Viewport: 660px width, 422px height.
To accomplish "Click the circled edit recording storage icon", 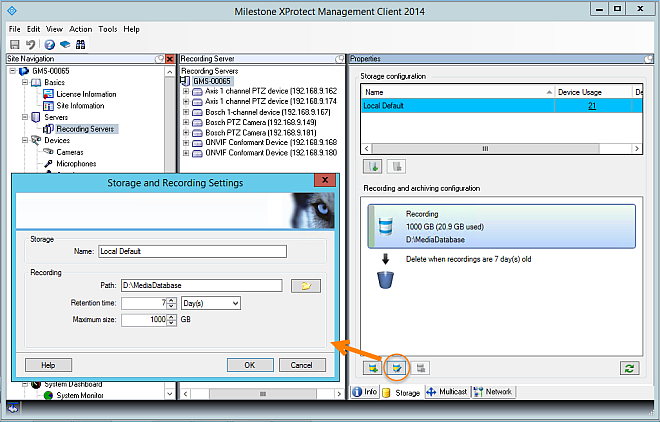I will click(x=396, y=368).
